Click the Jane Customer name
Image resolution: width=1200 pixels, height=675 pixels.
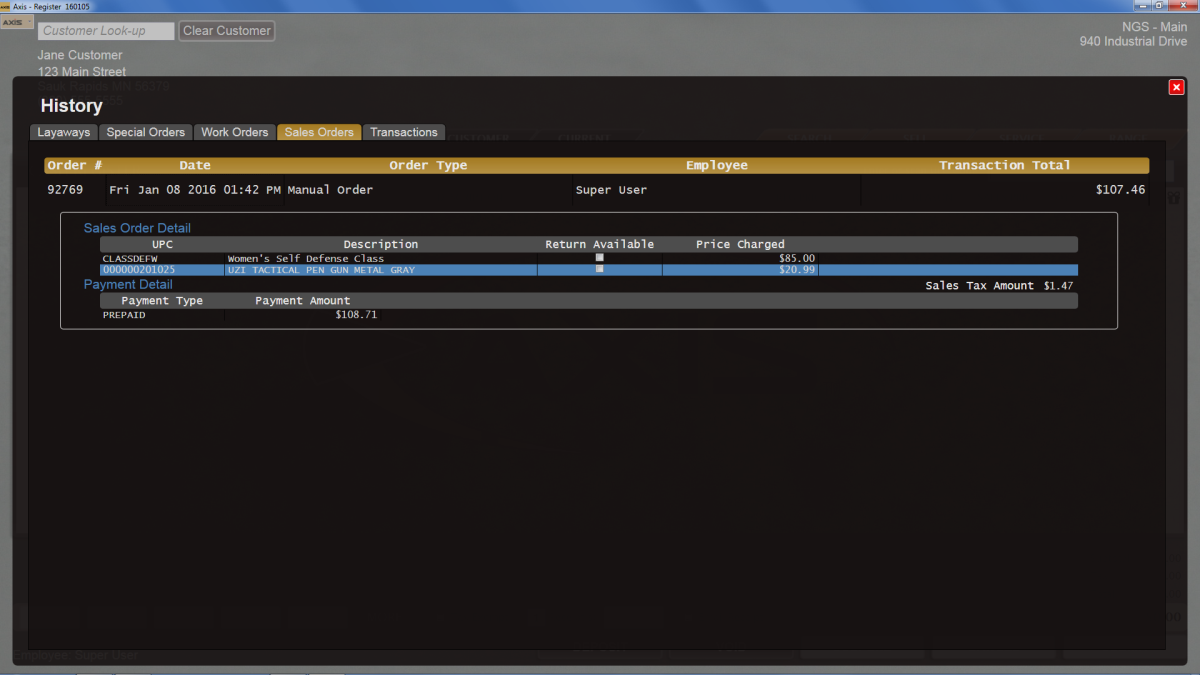click(x=80, y=55)
